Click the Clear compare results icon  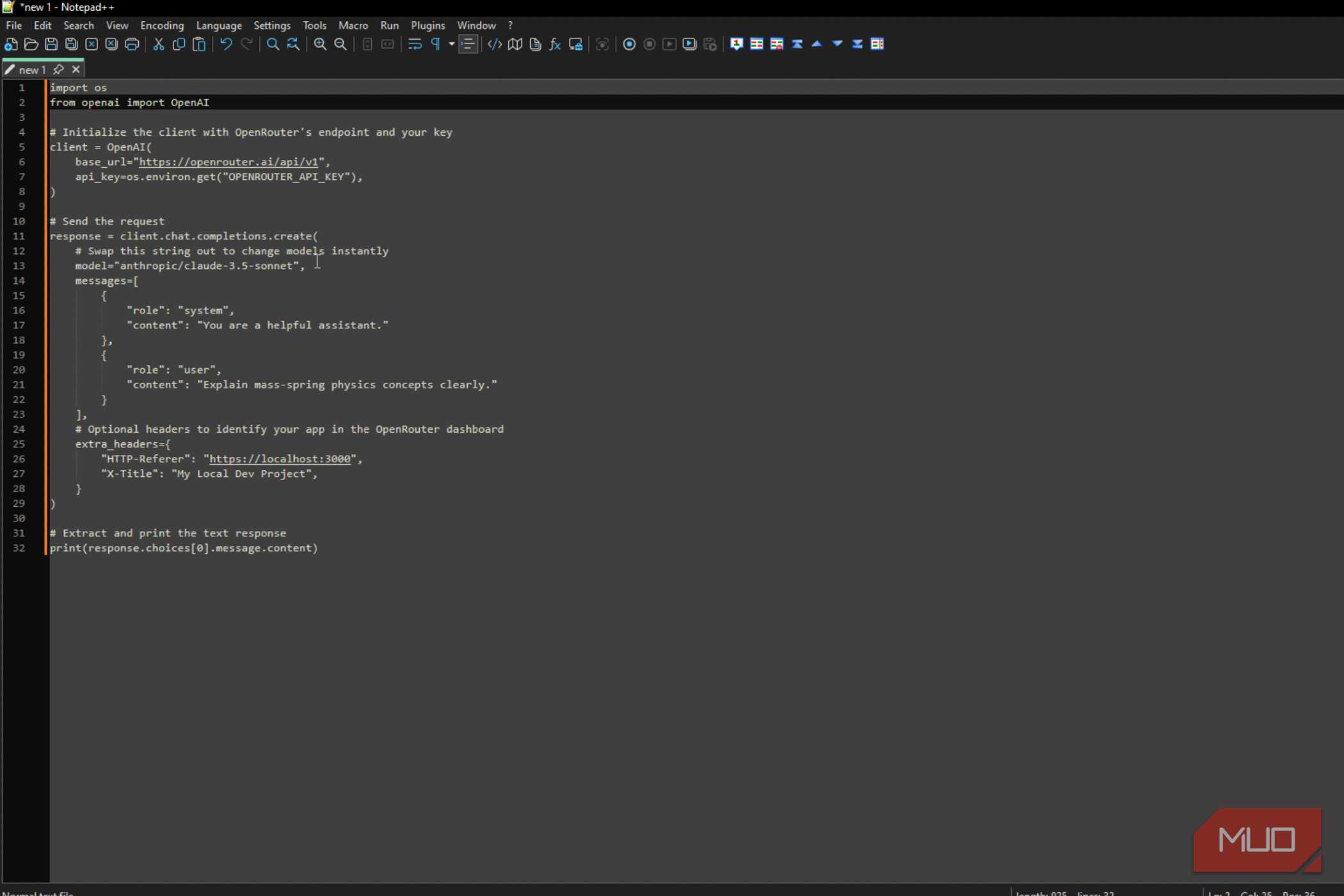[x=777, y=44]
